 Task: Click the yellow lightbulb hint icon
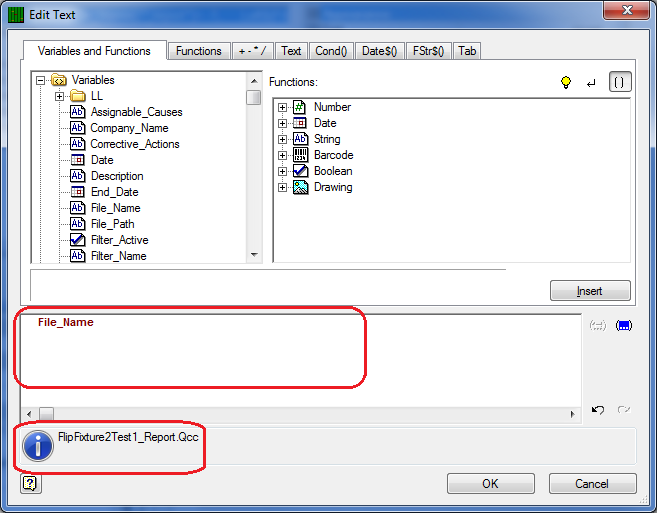tap(566, 82)
